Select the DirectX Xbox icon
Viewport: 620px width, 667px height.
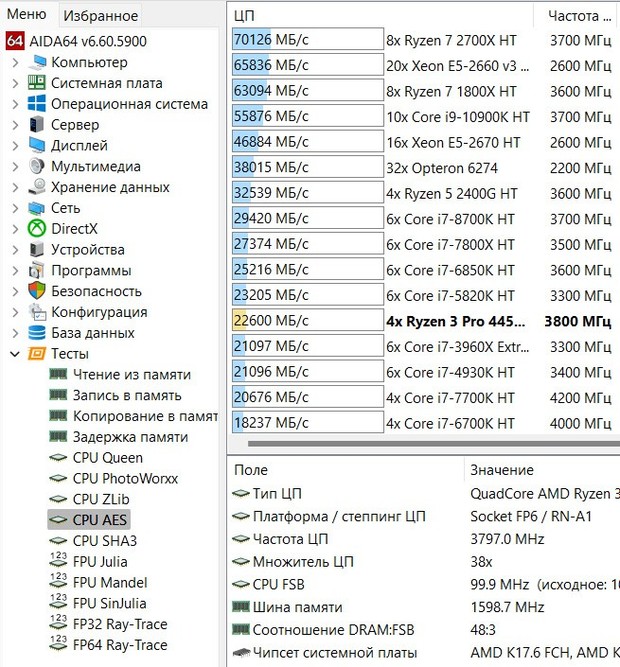37,229
